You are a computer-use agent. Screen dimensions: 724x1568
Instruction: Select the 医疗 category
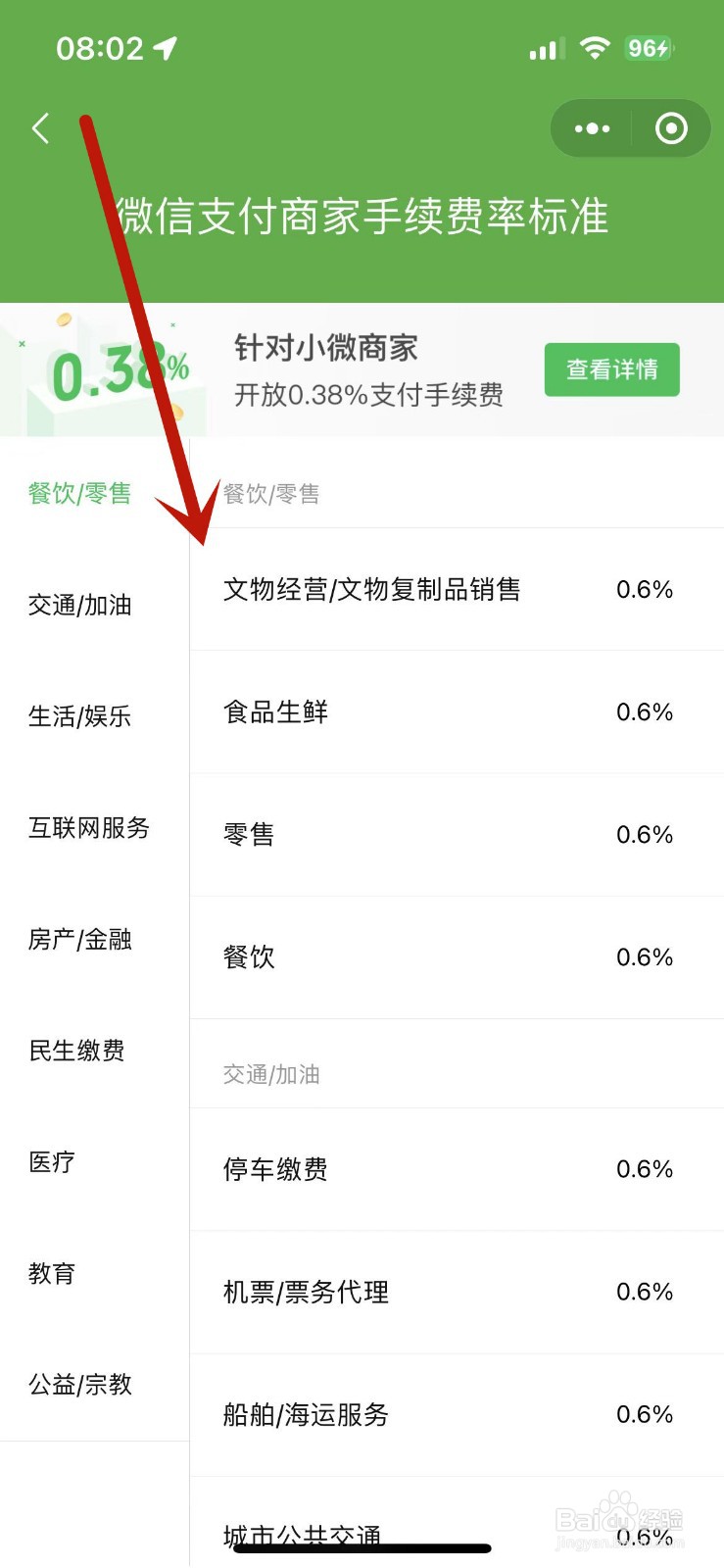52,1162
